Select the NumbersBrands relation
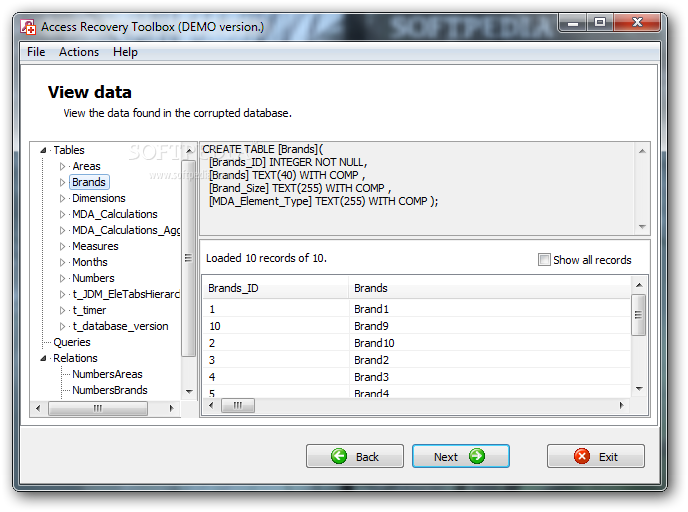 110,390
